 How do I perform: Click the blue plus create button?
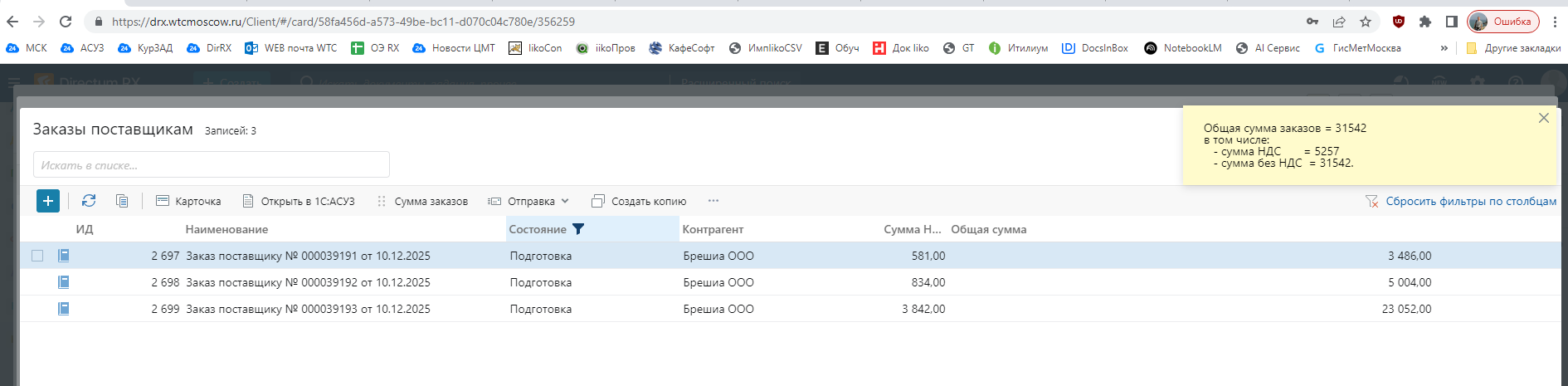(48, 201)
